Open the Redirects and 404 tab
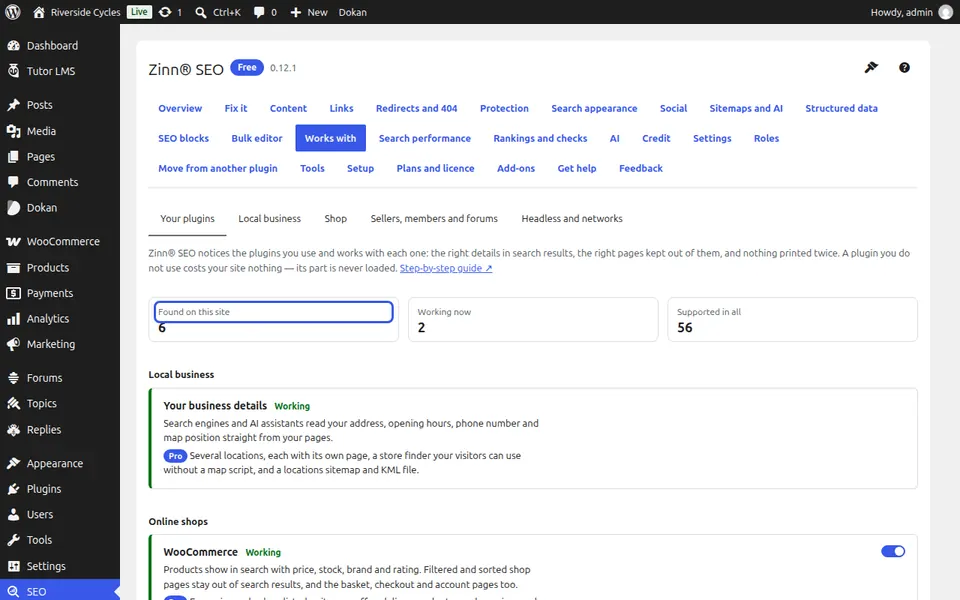Image resolution: width=960 pixels, height=600 pixels. 416,108
